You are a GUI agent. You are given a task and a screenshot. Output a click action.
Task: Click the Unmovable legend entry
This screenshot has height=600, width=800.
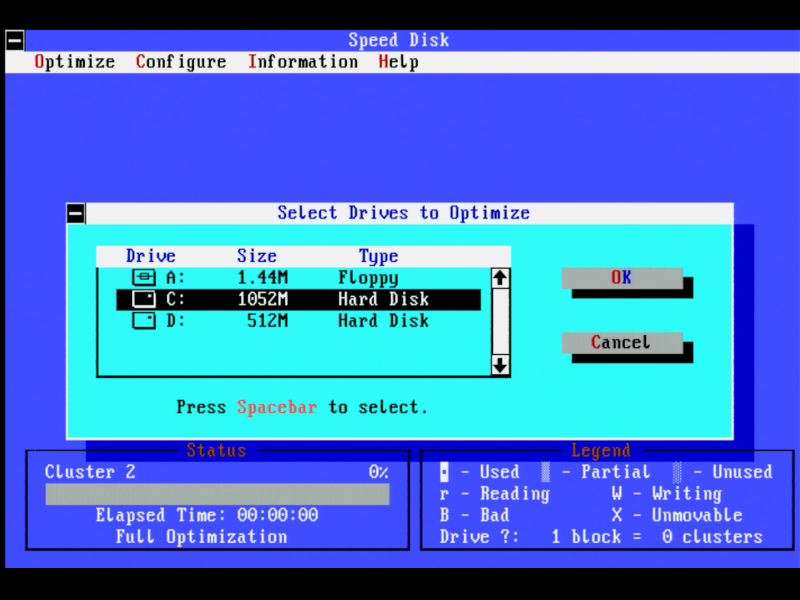[x=677, y=515]
